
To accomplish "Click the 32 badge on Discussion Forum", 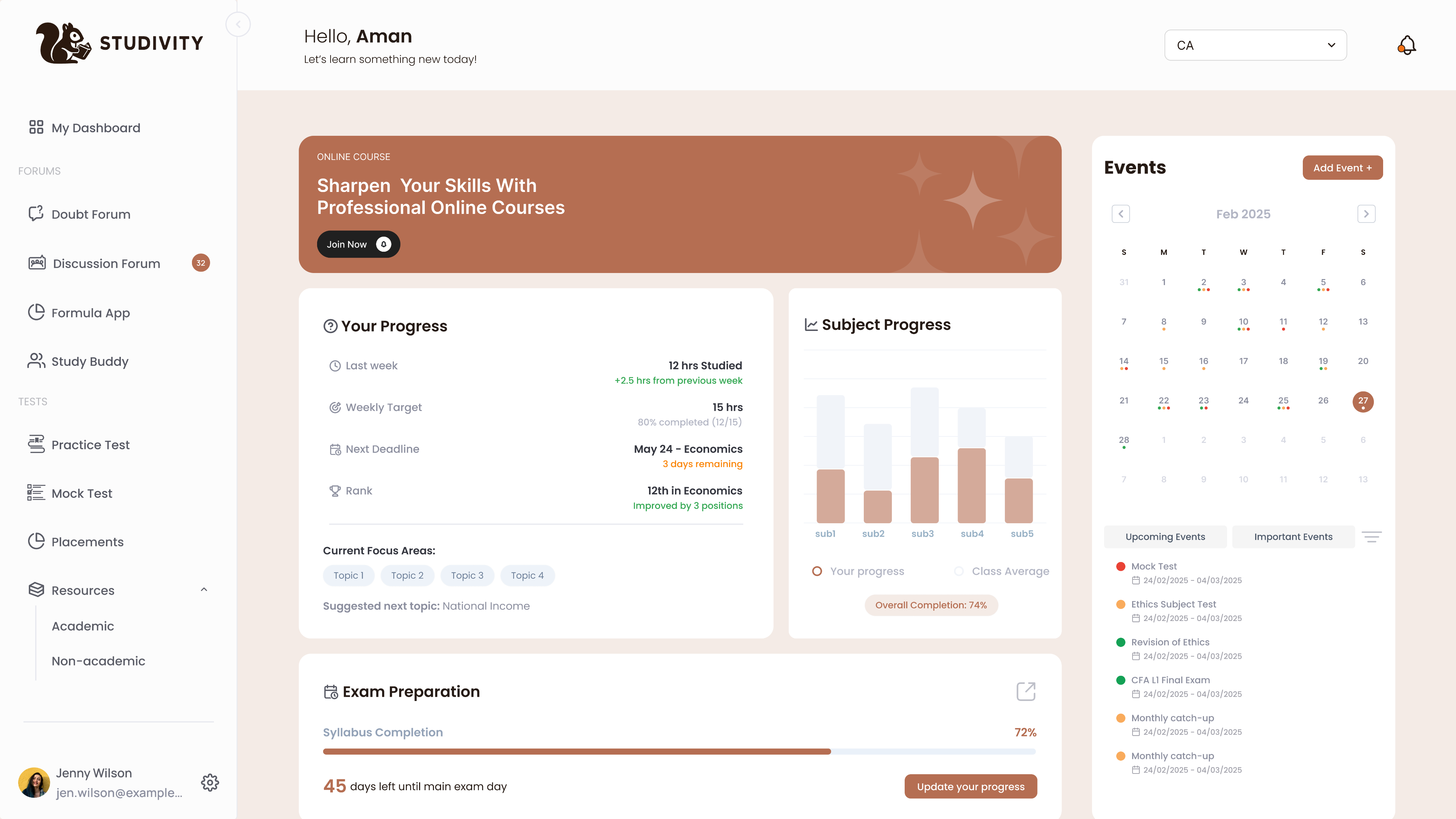I will [x=200, y=263].
